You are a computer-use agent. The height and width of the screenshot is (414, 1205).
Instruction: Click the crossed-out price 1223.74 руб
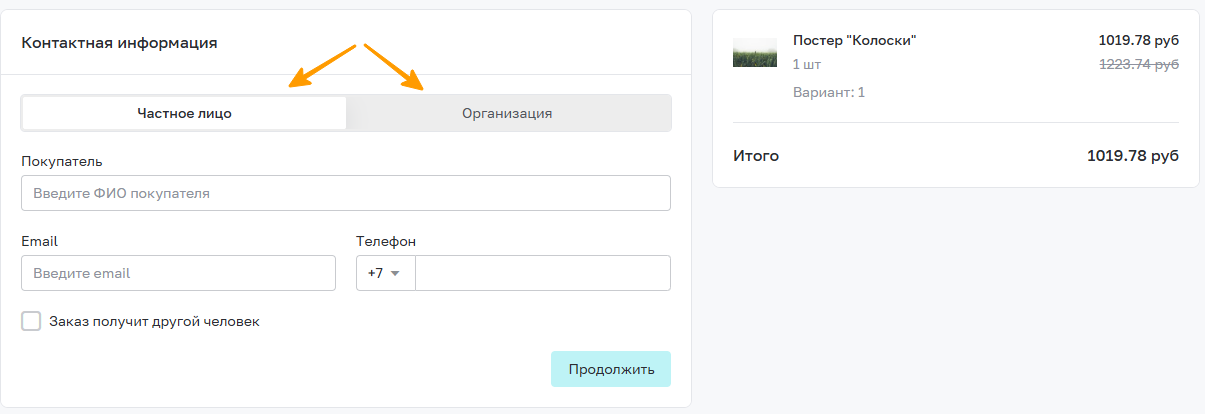click(1139, 64)
